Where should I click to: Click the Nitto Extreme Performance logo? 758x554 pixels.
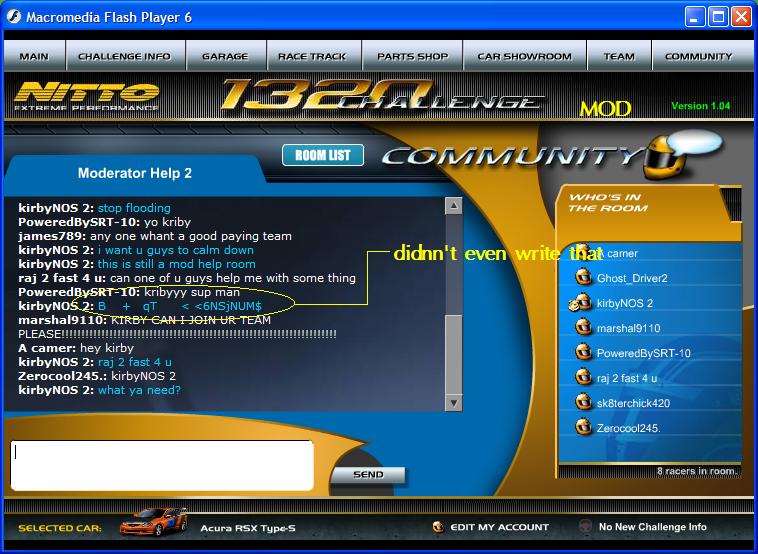pyautogui.click(x=87, y=96)
